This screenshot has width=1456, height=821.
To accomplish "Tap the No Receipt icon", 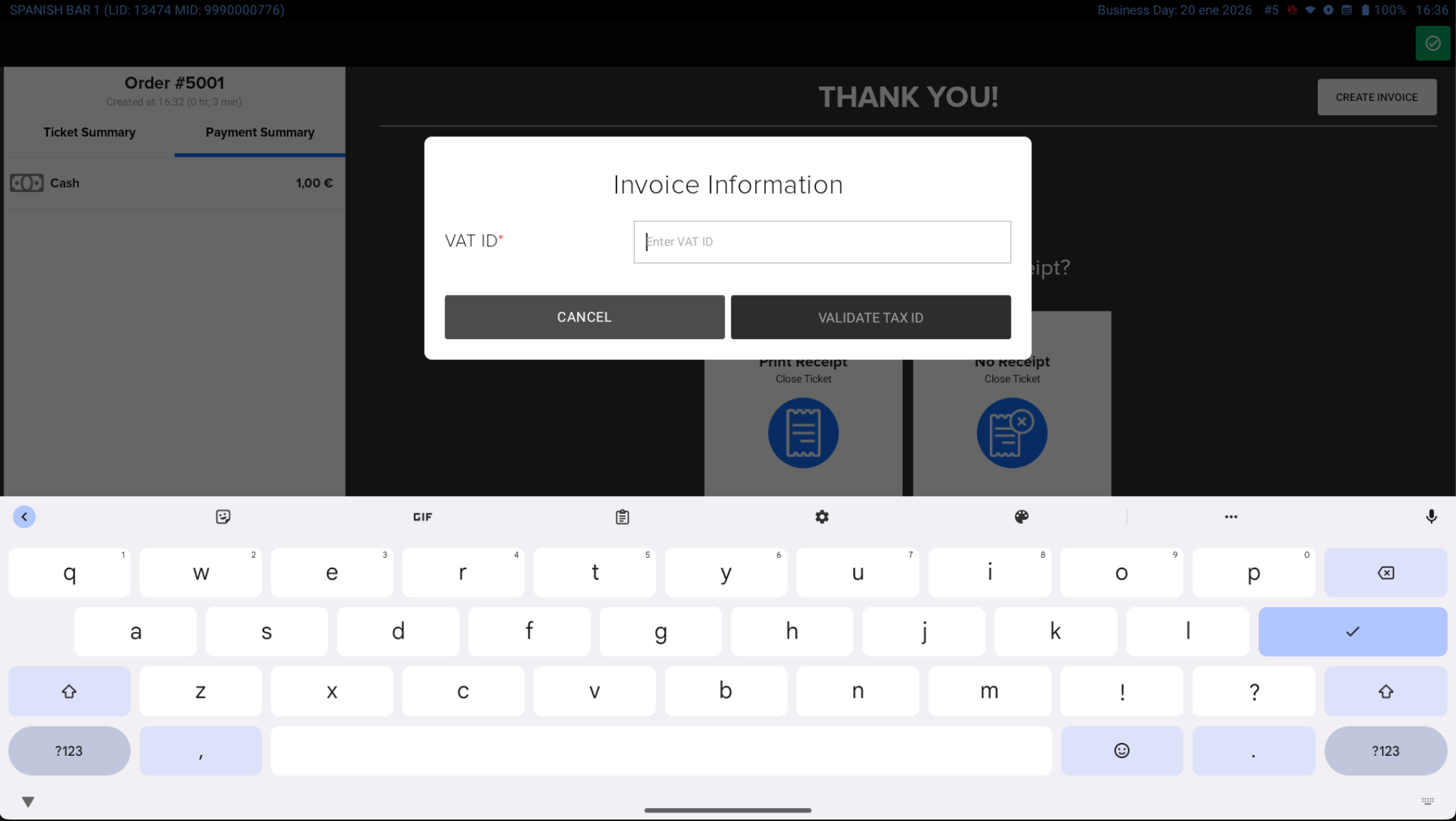I will [x=1011, y=432].
